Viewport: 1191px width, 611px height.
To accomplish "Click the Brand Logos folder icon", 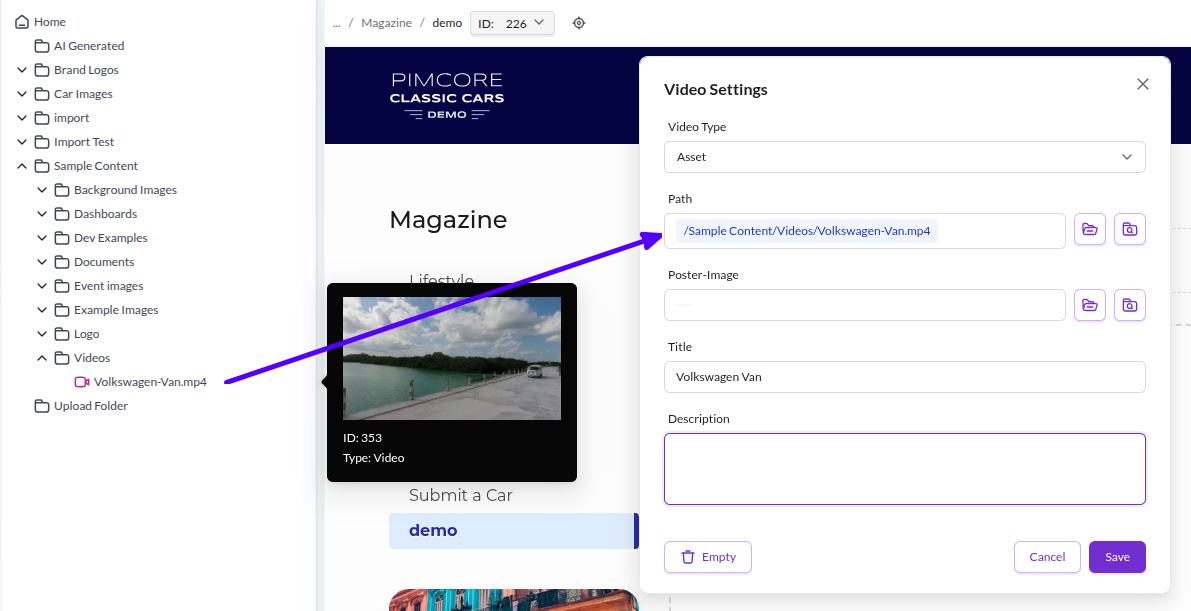I will (43, 70).
